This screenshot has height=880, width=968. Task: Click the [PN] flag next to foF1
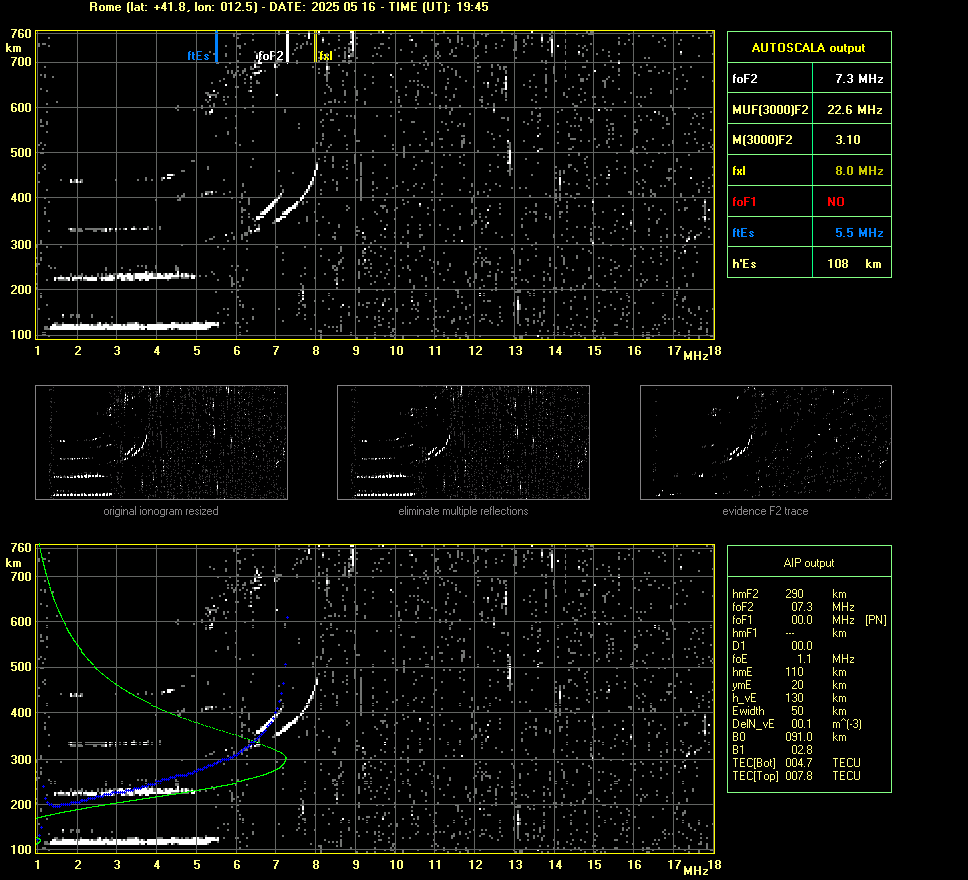coord(876,620)
